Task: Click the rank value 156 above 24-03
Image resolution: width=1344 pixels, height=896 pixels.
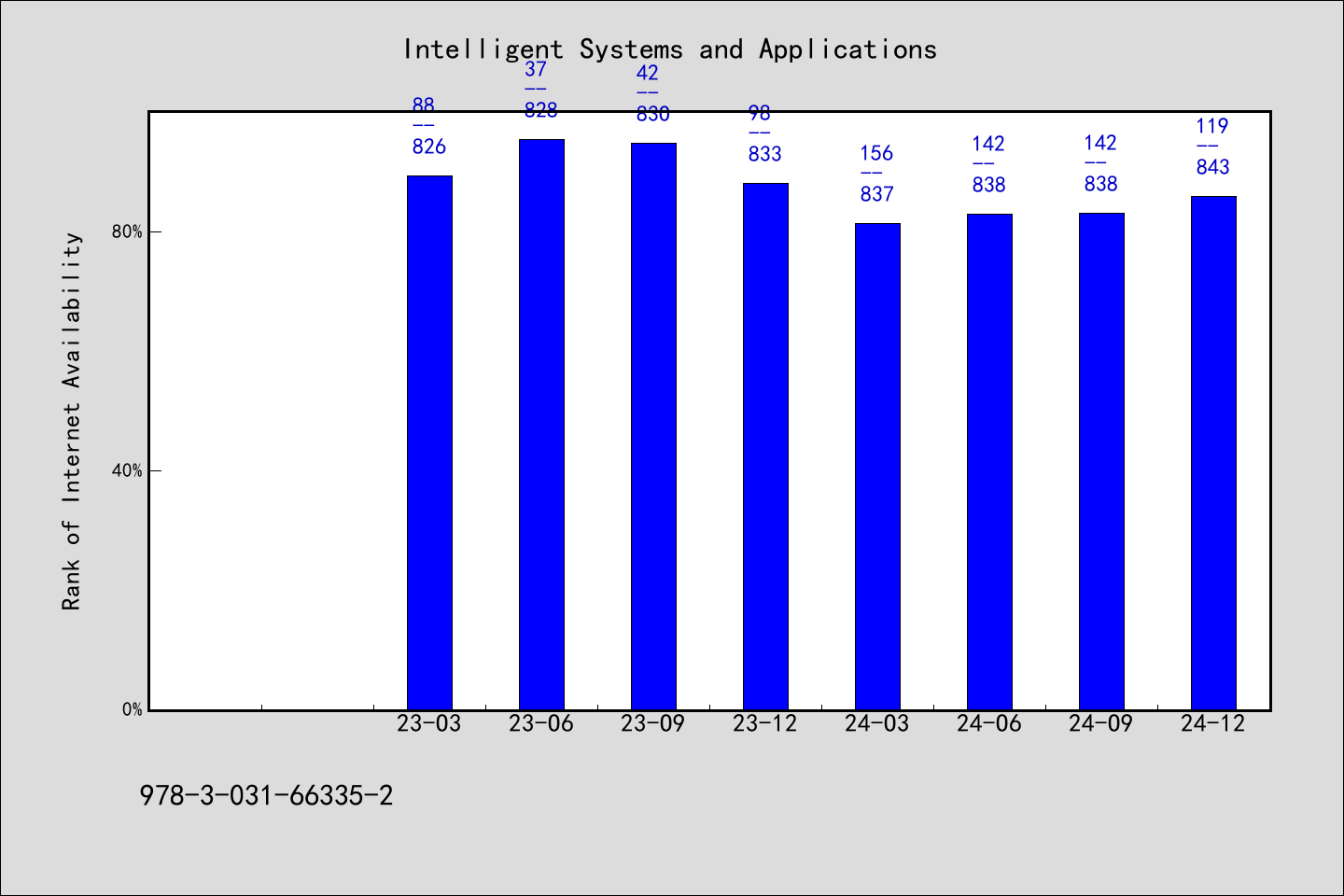Action: pos(877,153)
